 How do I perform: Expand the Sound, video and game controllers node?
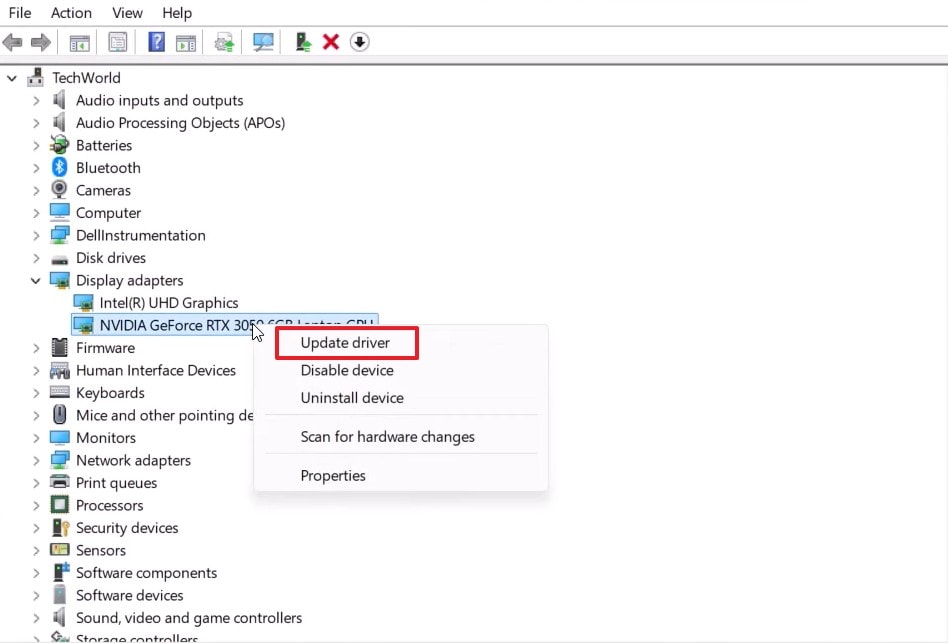tap(37, 618)
